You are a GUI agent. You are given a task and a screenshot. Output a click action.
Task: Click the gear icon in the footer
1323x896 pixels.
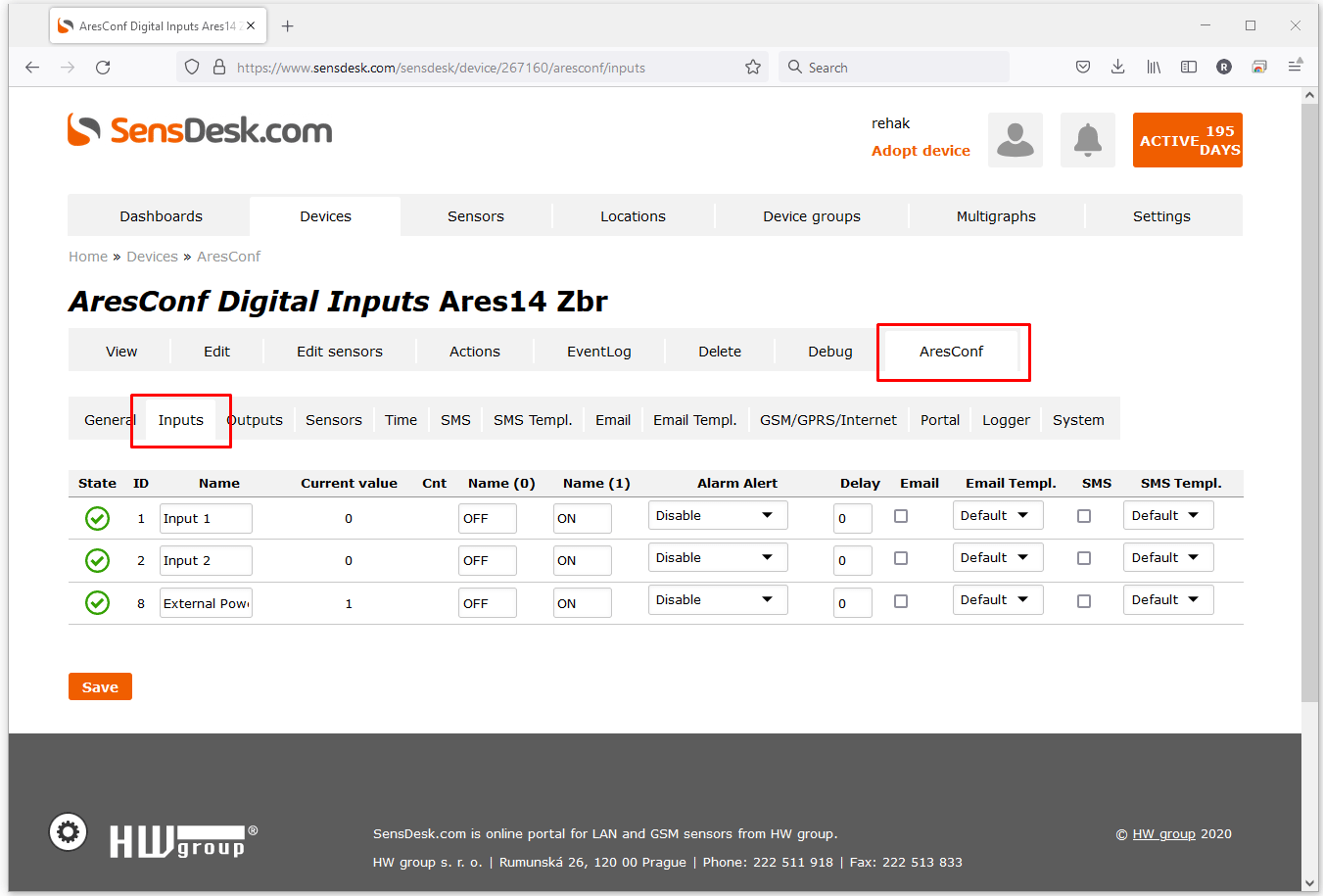coord(69,832)
